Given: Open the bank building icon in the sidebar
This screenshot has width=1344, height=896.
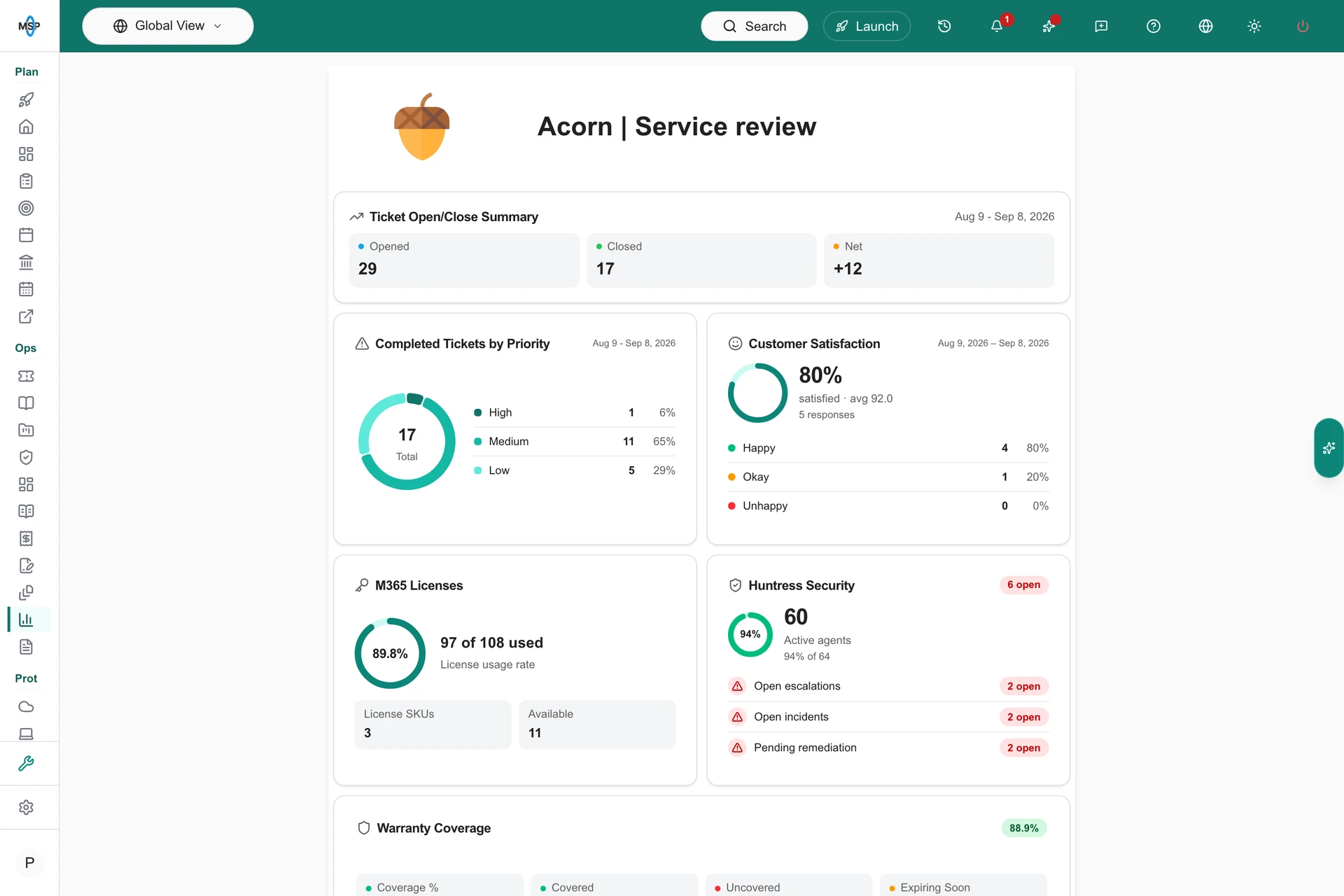Looking at the screenshot, I should (26, 262).
